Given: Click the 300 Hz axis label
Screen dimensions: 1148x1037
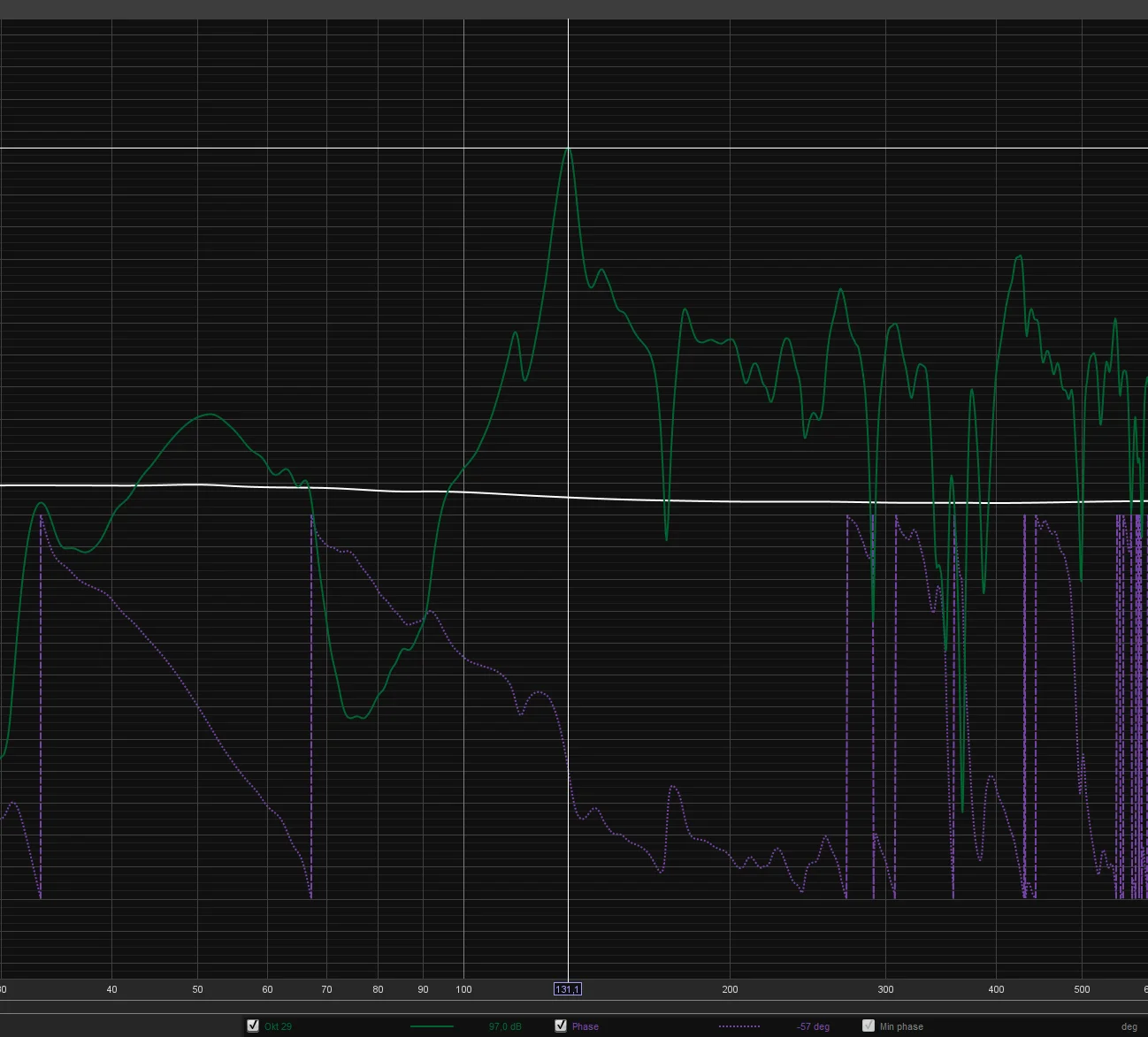Looking at the screenshot, I should pos(885,989).
